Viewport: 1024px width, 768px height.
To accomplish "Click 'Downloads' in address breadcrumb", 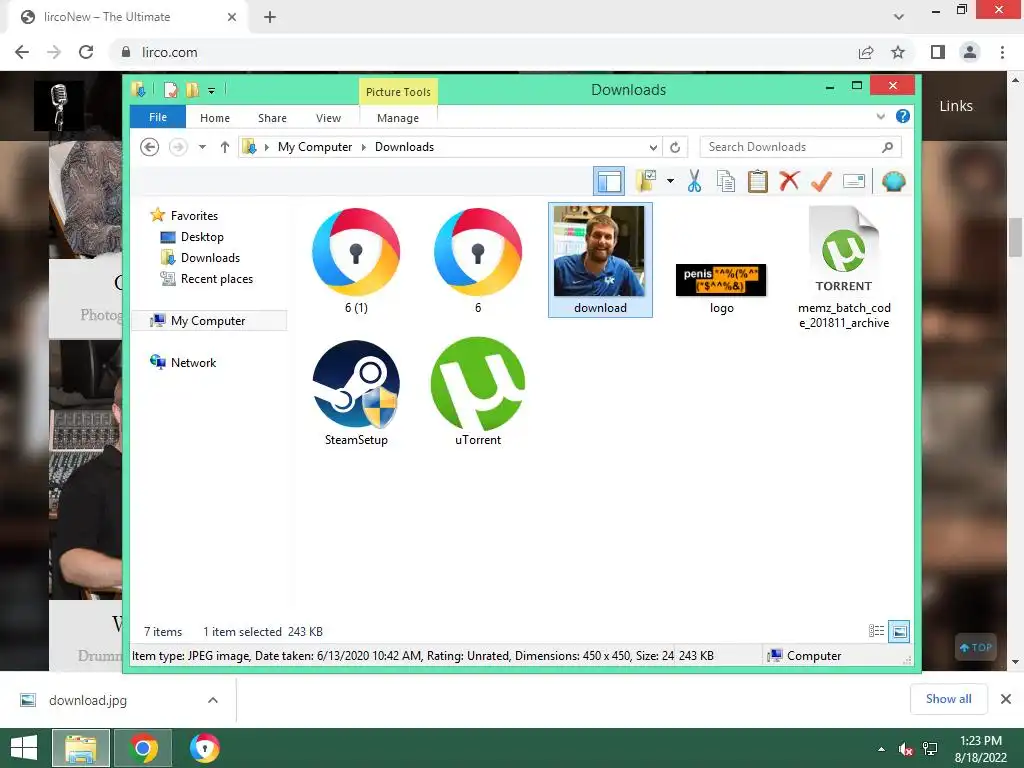I will (x=404, y=147).
